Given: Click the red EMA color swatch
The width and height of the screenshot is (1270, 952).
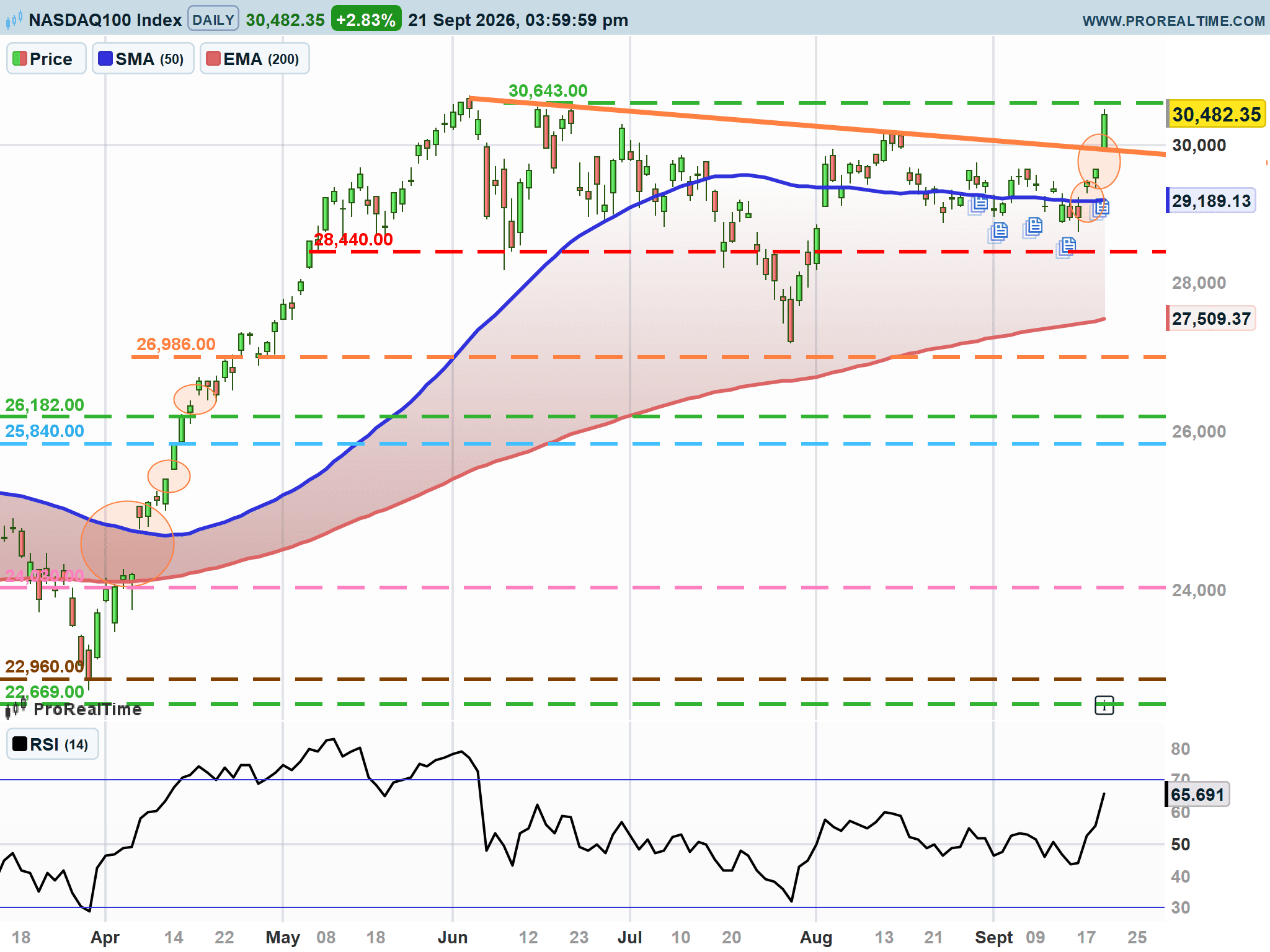Looking at the screenshot, I should 213,59.
